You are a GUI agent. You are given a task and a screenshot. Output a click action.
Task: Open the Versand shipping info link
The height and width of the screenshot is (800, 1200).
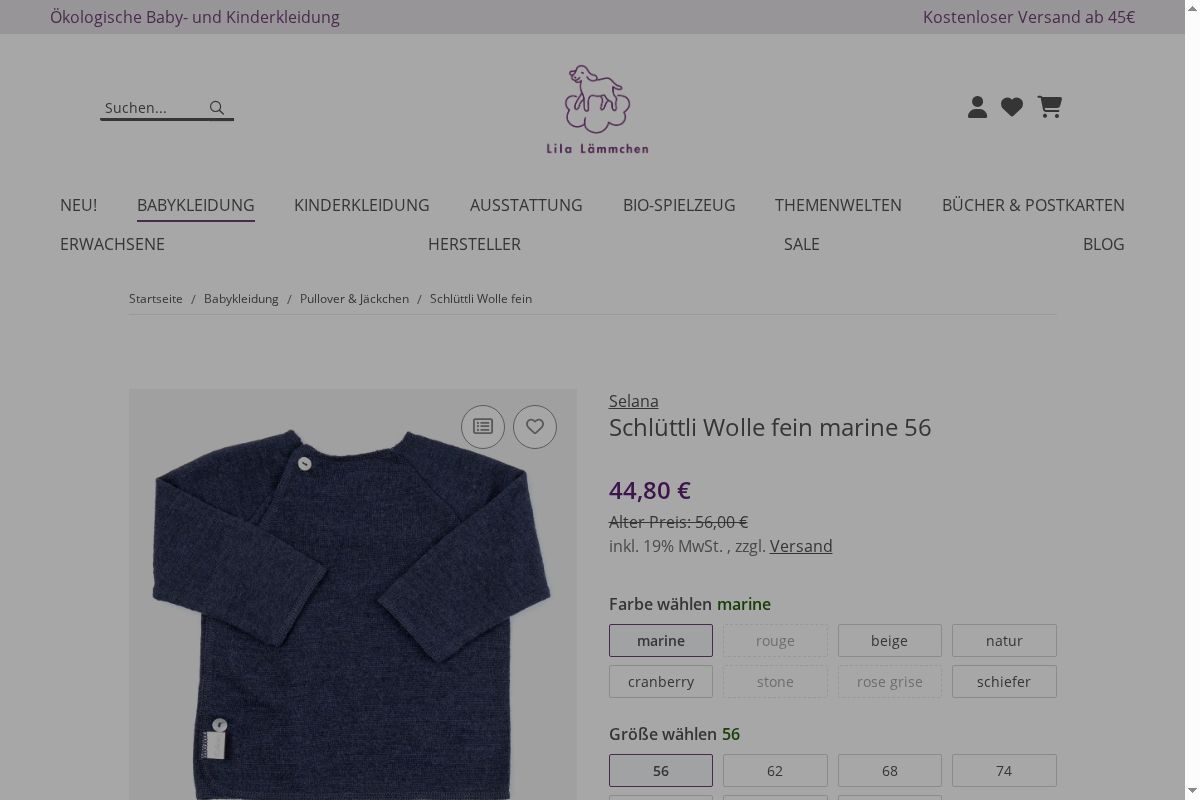(801, 546)
